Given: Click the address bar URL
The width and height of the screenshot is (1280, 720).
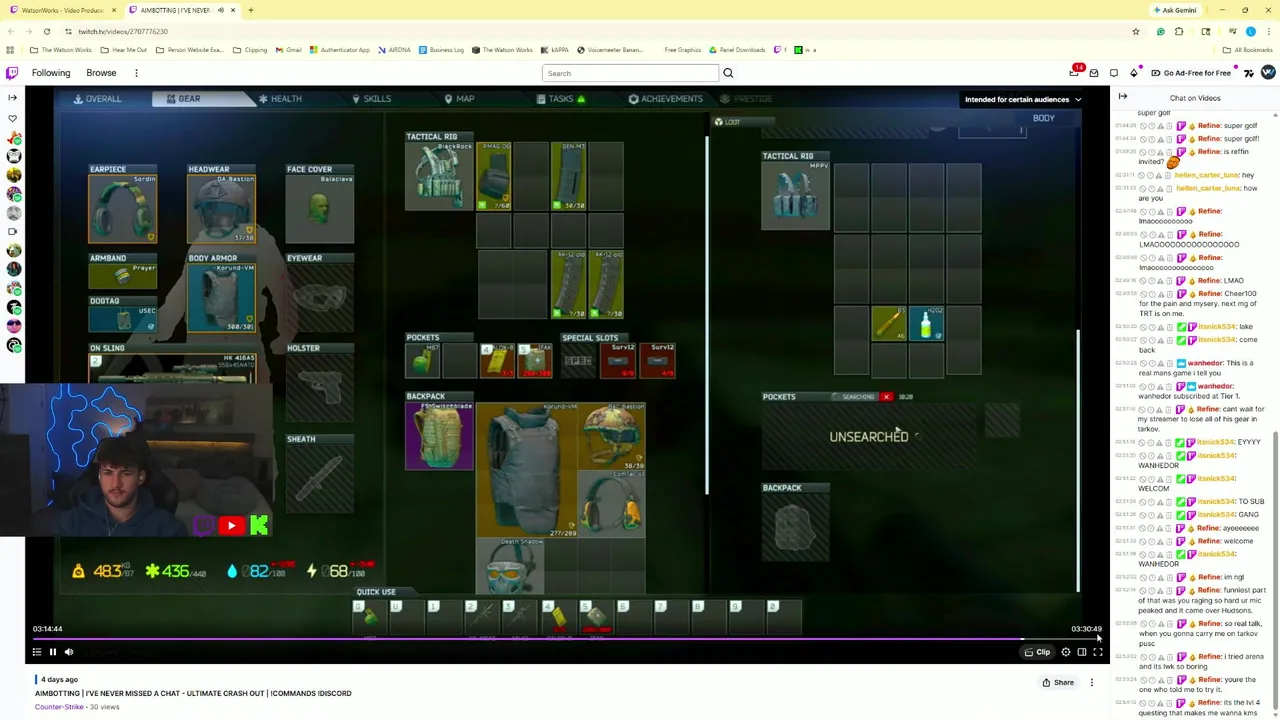Looking at the screenshot, I should [123, 32].
